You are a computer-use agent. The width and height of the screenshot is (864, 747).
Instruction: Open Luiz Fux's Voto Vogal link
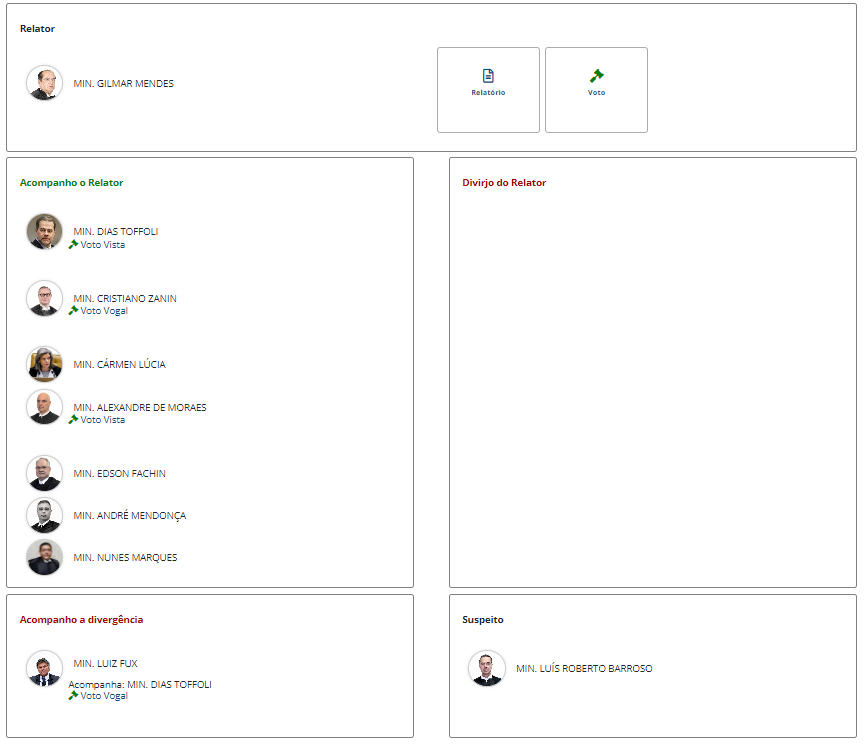tap(104, 696)
